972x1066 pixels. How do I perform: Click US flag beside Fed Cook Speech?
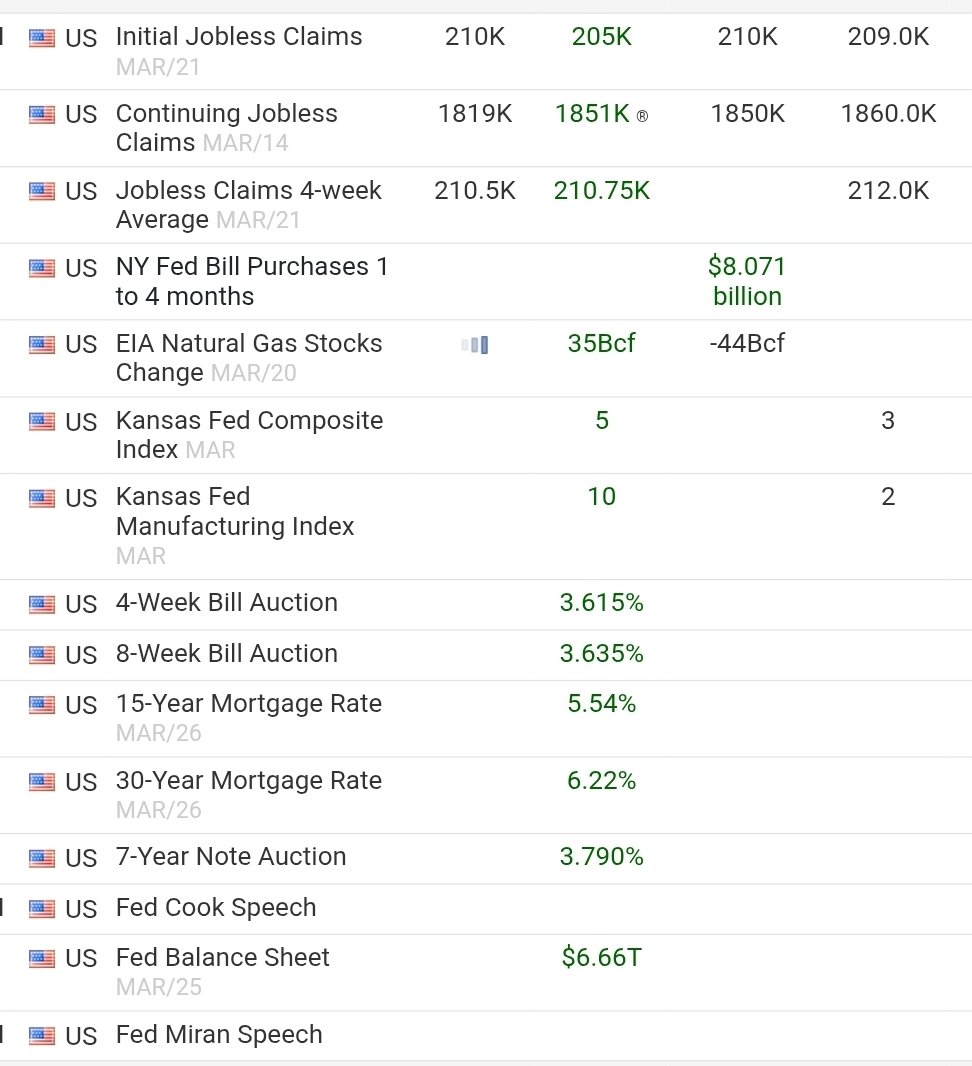click(x=41, y=908)
